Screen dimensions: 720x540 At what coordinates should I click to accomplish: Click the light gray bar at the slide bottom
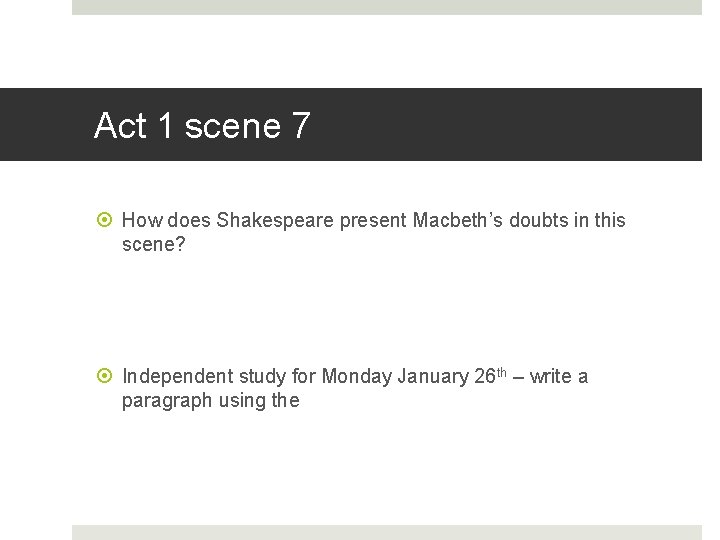click(x=386, y=532)
